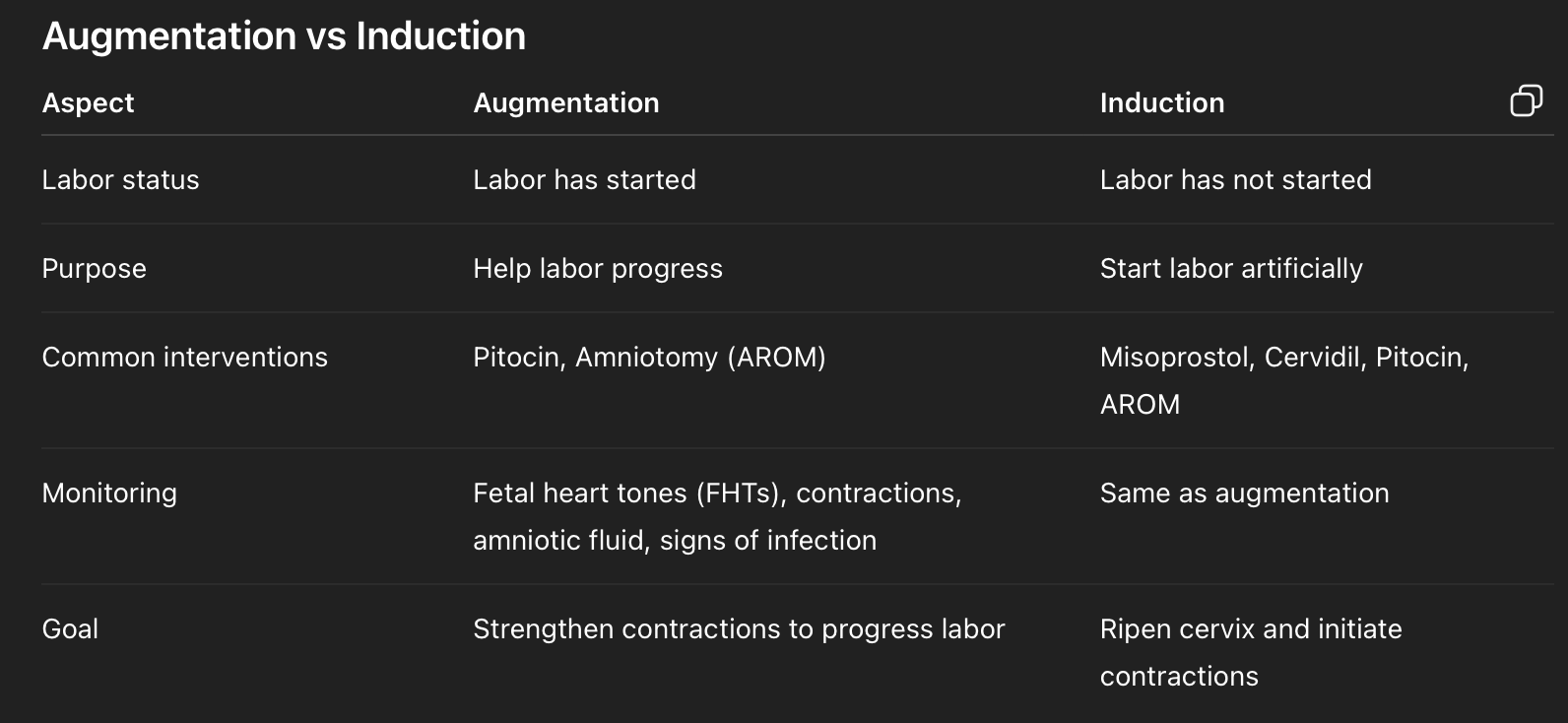Select the Monitoring row label
This screenshot has height=723, width=1568.
(109, 493)
